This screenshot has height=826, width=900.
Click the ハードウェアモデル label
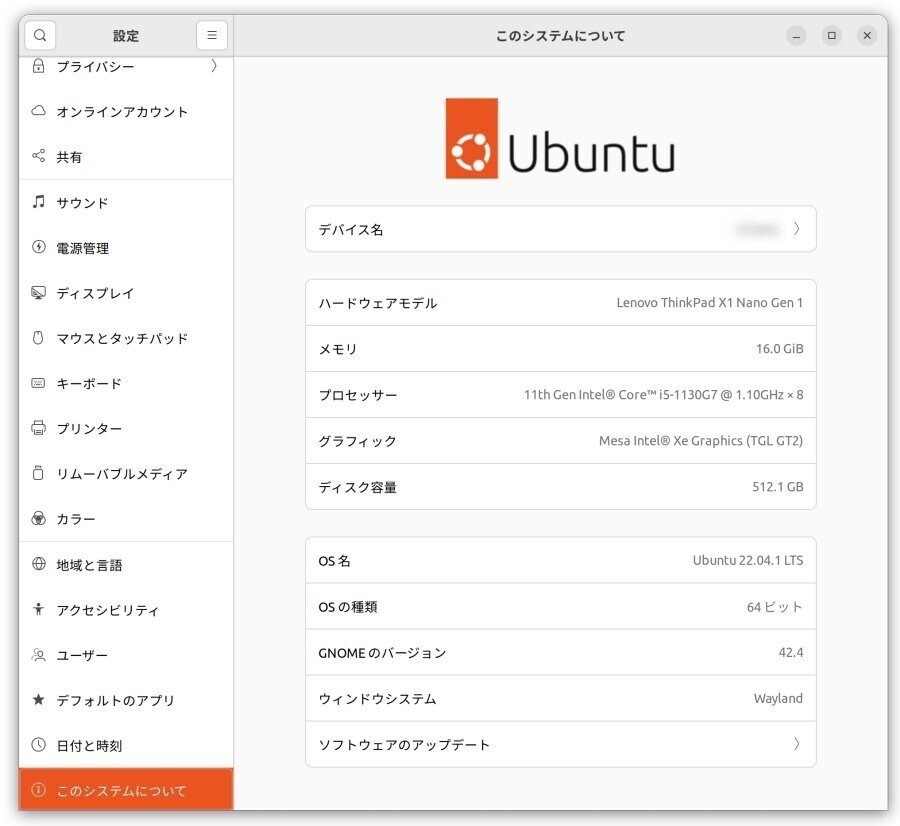tap(378, 303)
